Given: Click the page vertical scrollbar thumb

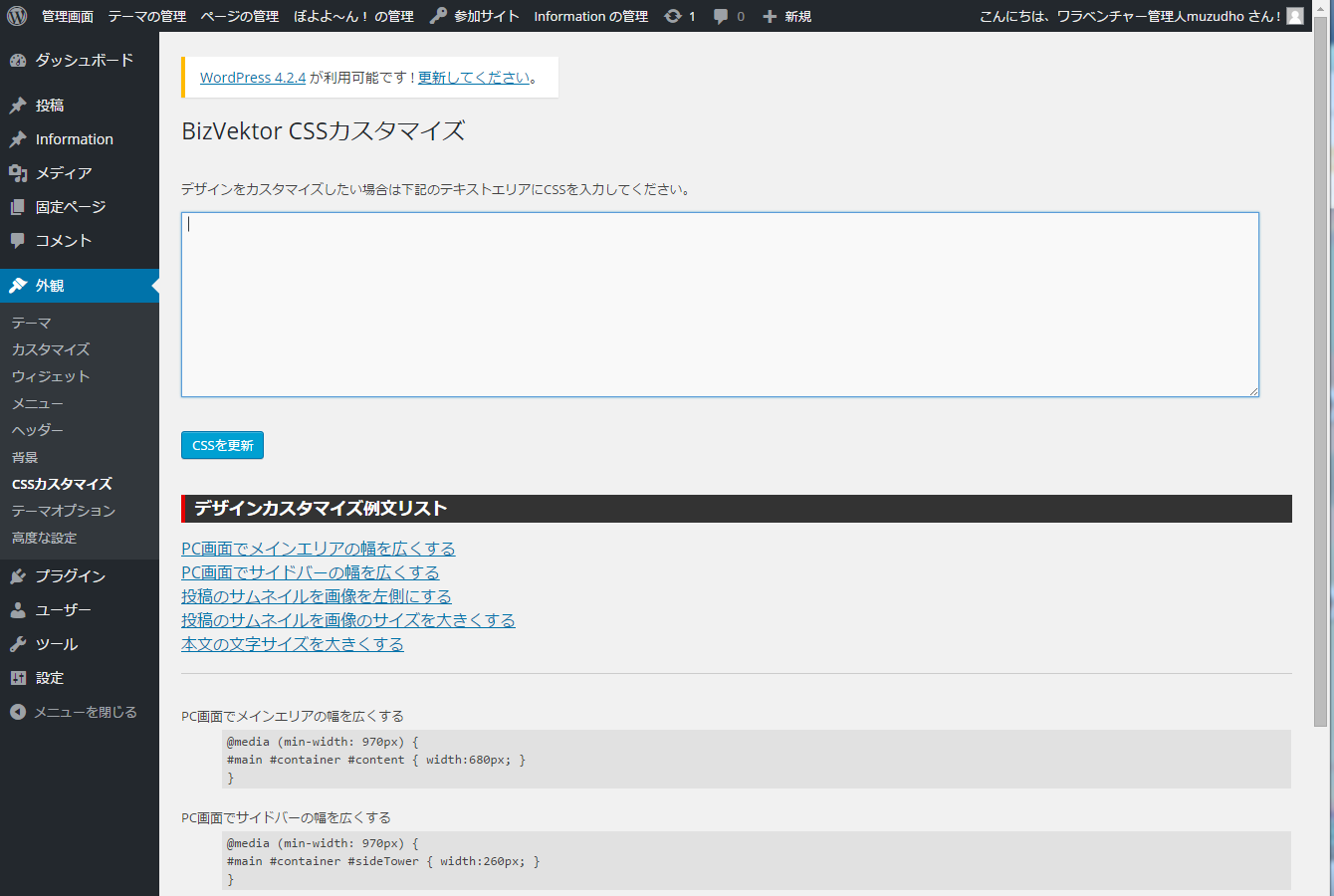Looking at the screenshot, I should click(x=1321, y=371).
